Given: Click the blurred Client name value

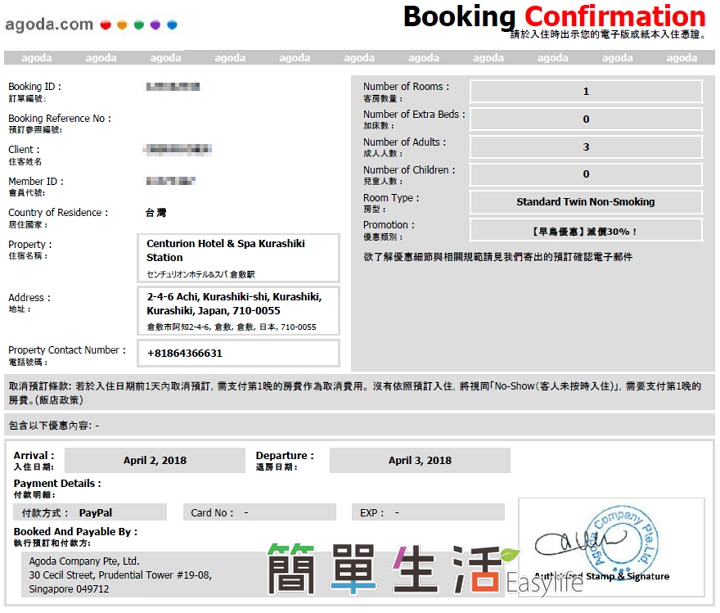Looking at the screenshot, I should [x=178, y=149].
